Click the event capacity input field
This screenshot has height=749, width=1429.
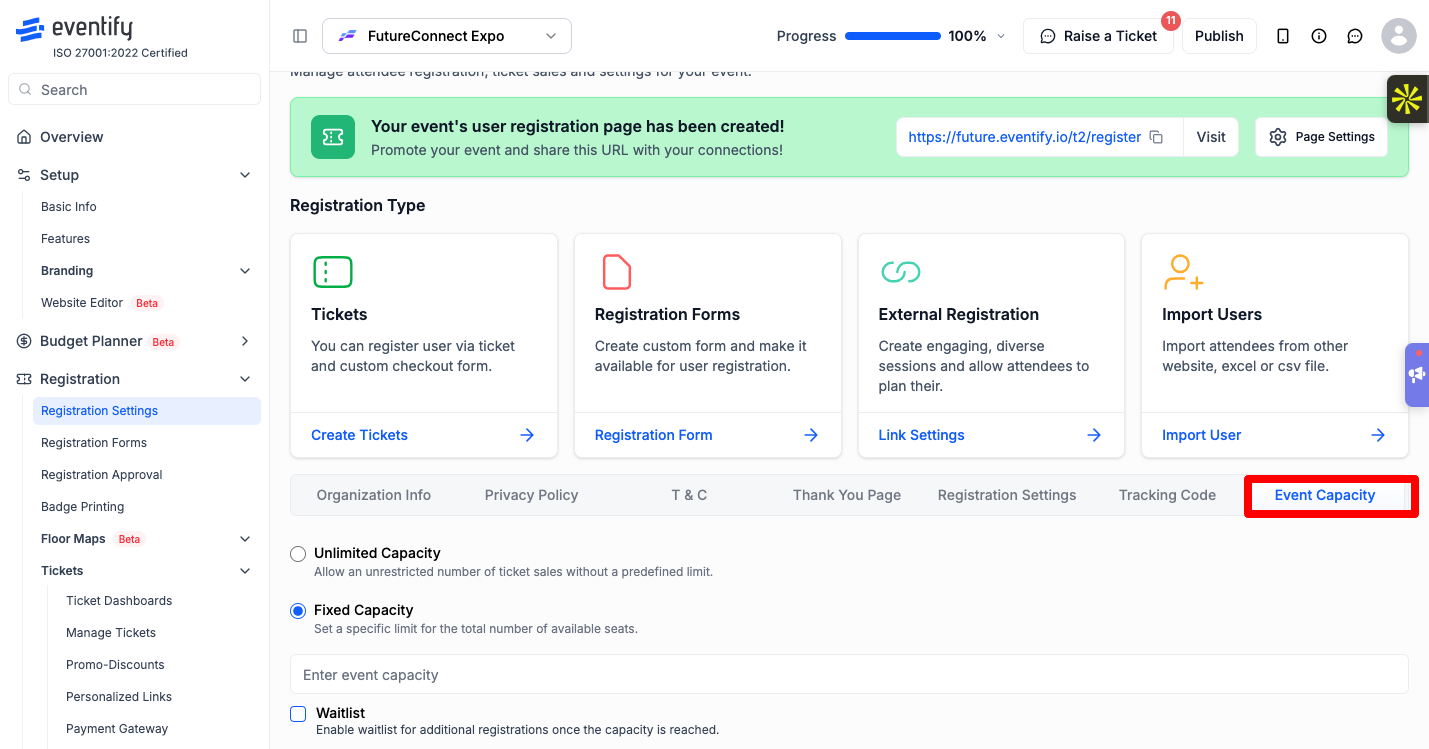click(849, 675)
